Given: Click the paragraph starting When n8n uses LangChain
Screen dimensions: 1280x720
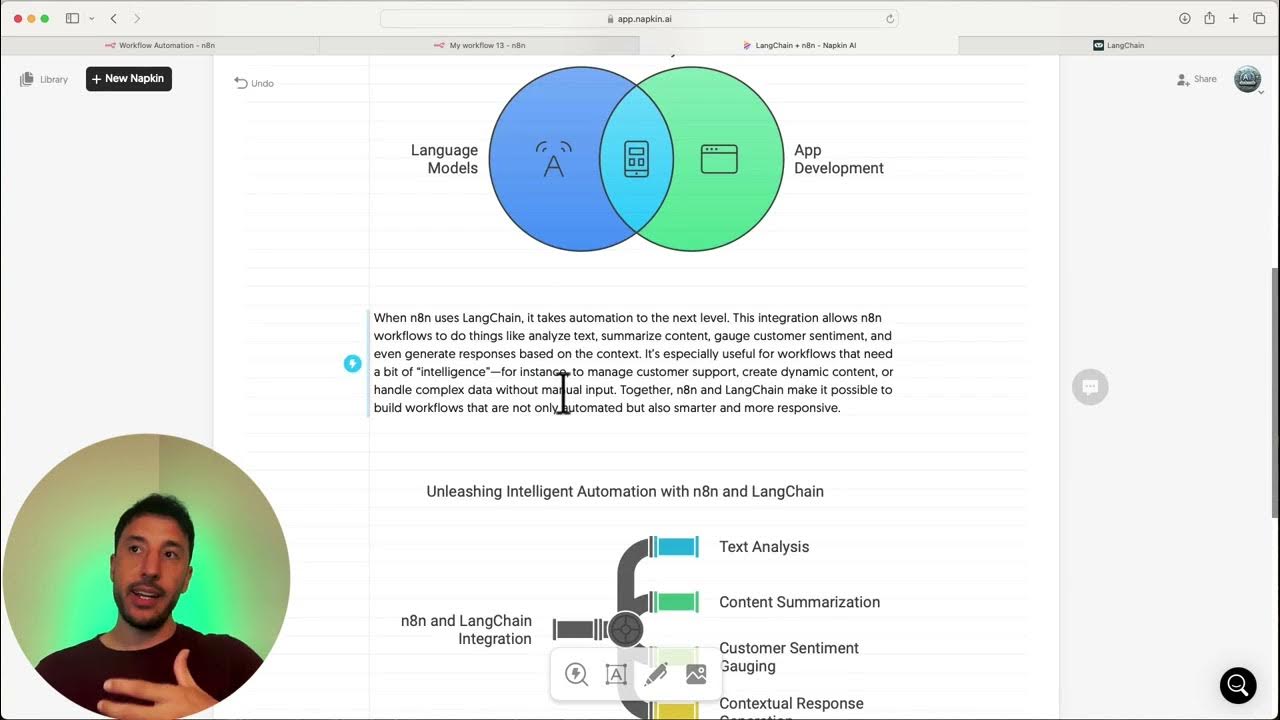Looking at the screenshot, I should click(634, 363).
